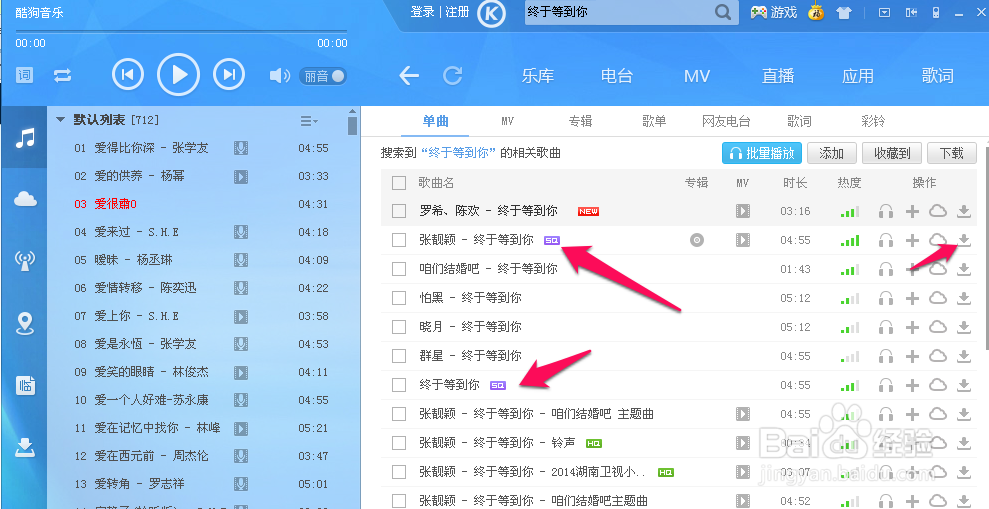
Task: Open the 歌词 section in top navigation
Action: pyautogui.click(x=937, y=76)
